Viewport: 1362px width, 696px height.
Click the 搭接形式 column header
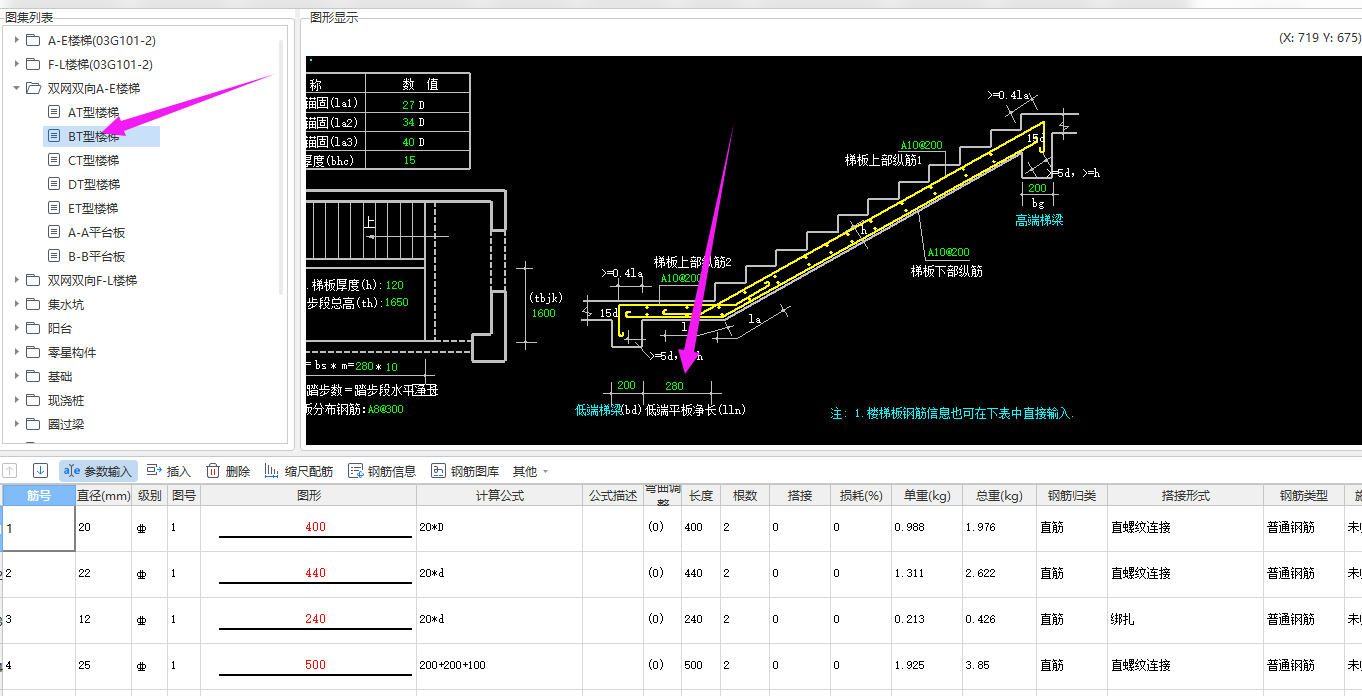1185,495
